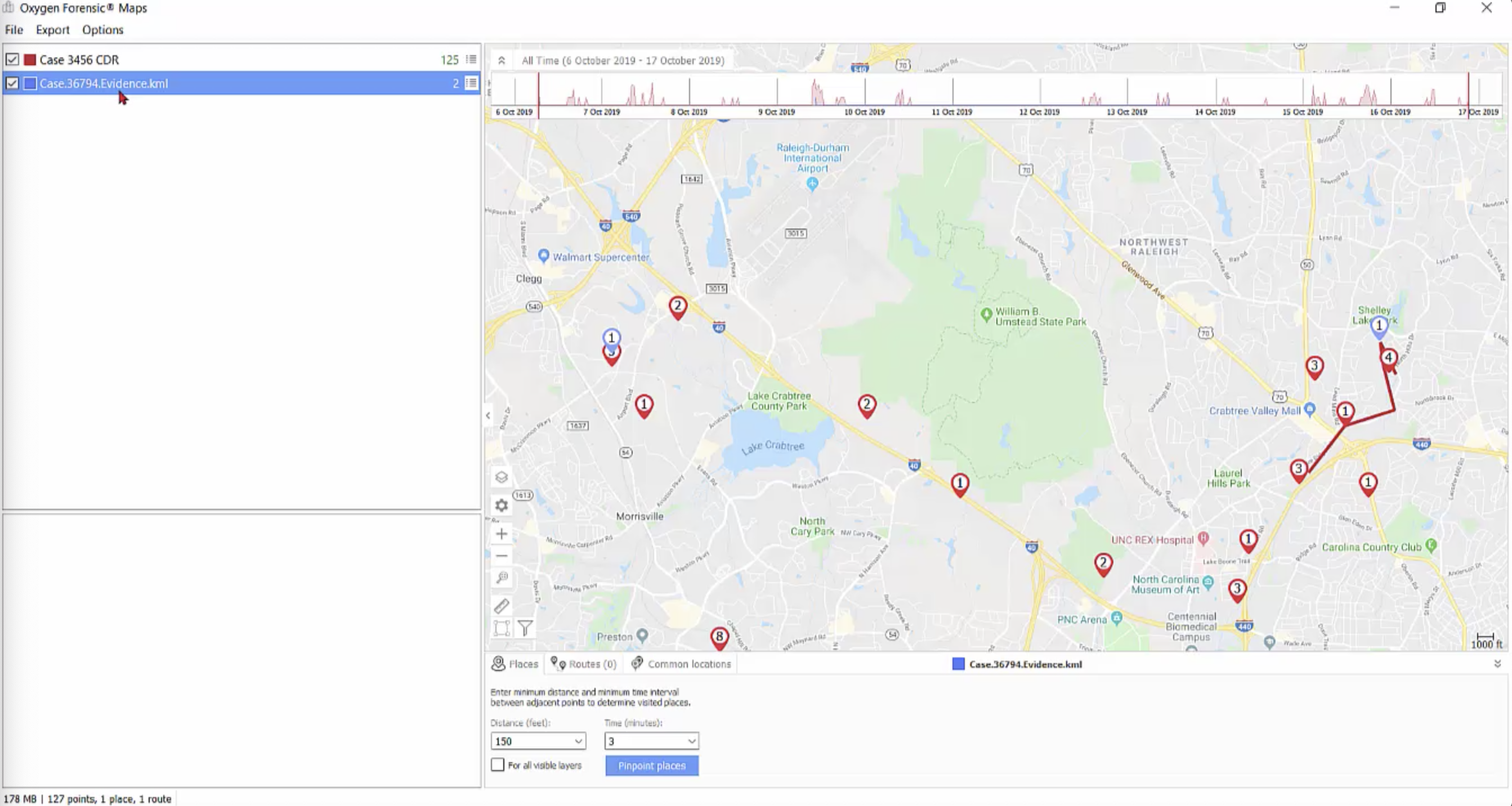Uncheck the Case.36794.Evidence.kml layer
Viewport: 1512px width, 806px height.
[12, 83]
